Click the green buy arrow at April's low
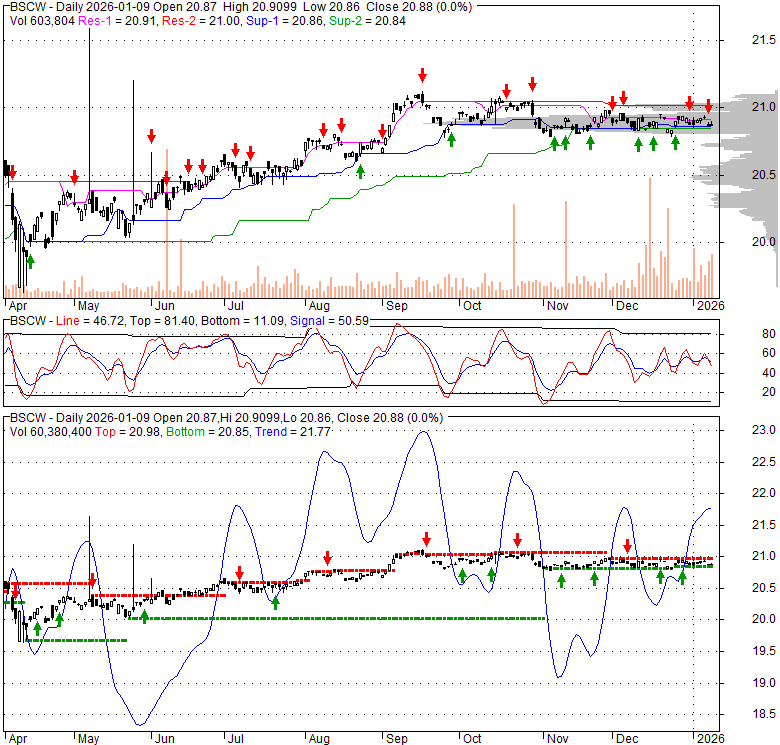This screenshot has width=780, height=745. [30, 260]
